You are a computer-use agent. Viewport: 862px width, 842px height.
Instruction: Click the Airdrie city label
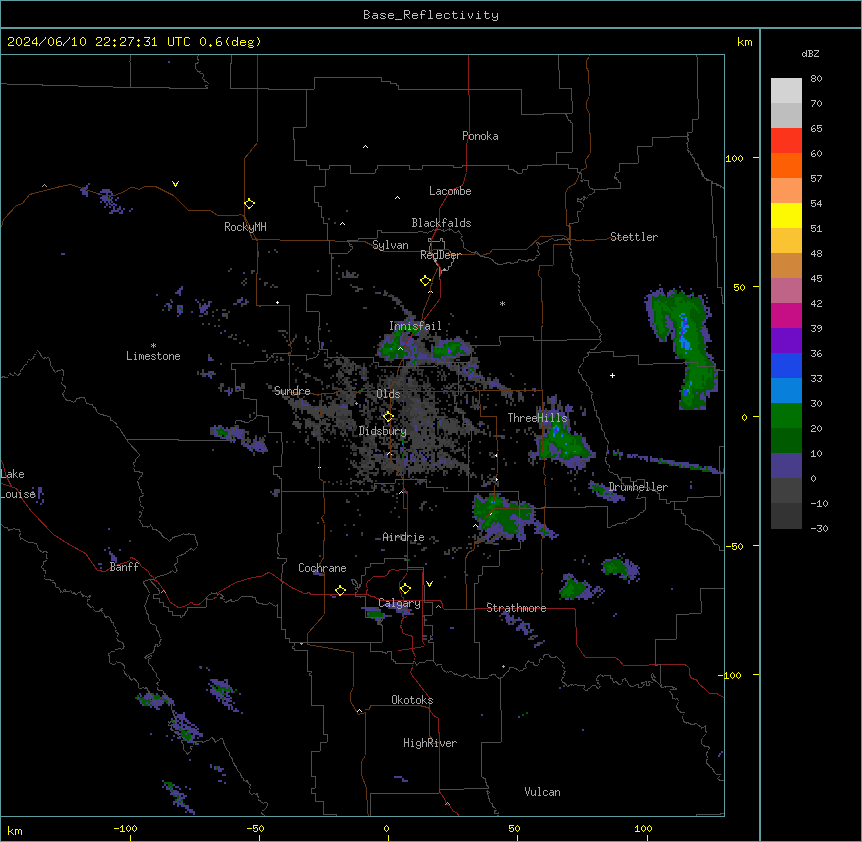click(403, 537)
